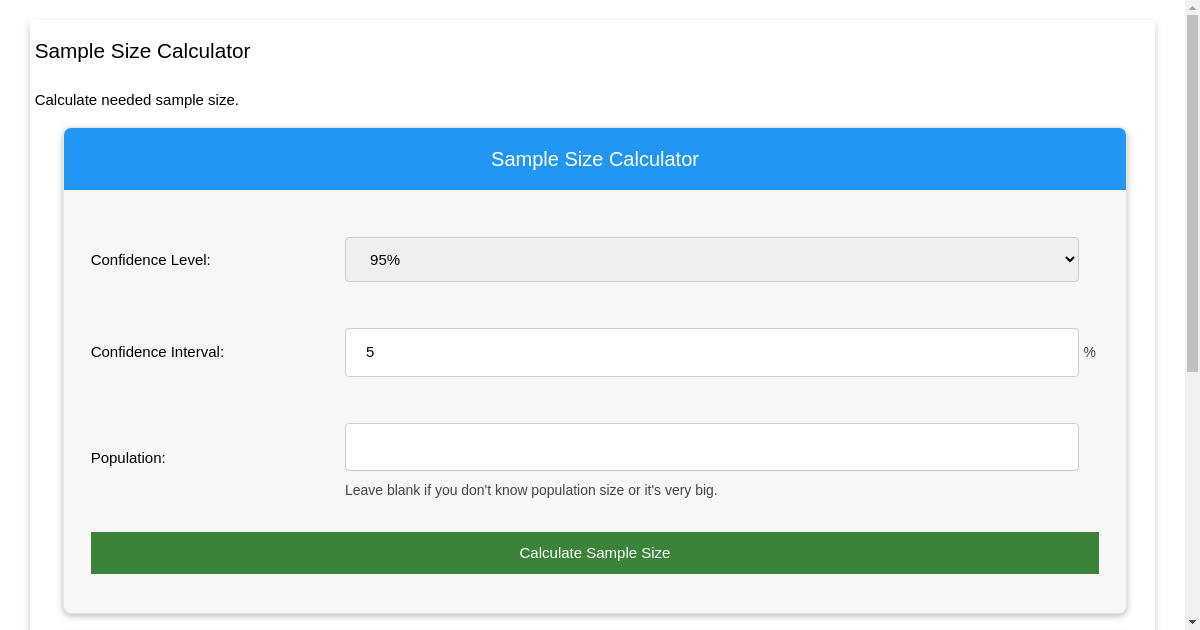Select the 95% confidence level combo box
This screenshot has width=1200, height=630.
coord(711,259)
